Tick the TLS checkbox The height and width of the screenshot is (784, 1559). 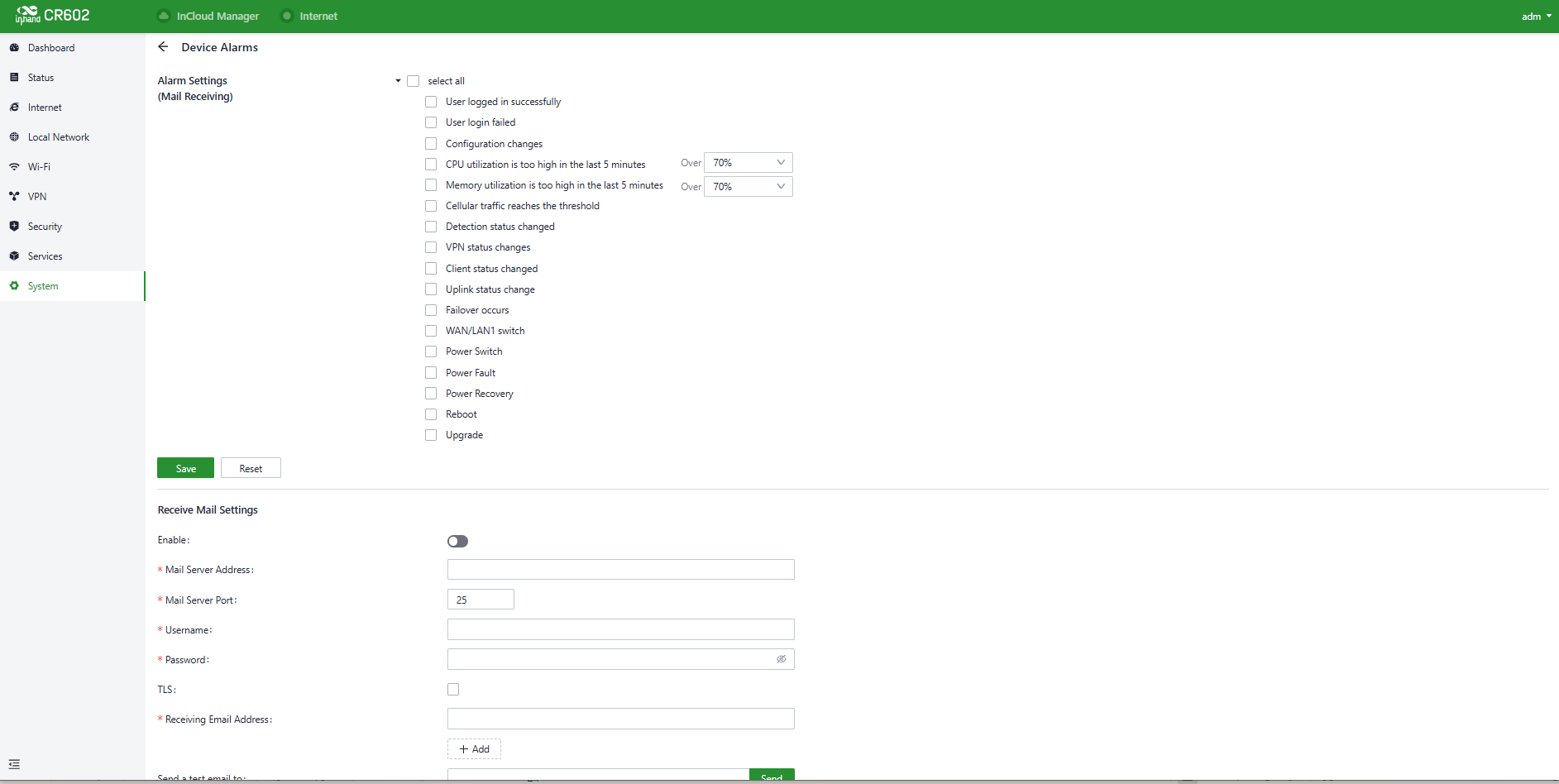coord(453,689)
